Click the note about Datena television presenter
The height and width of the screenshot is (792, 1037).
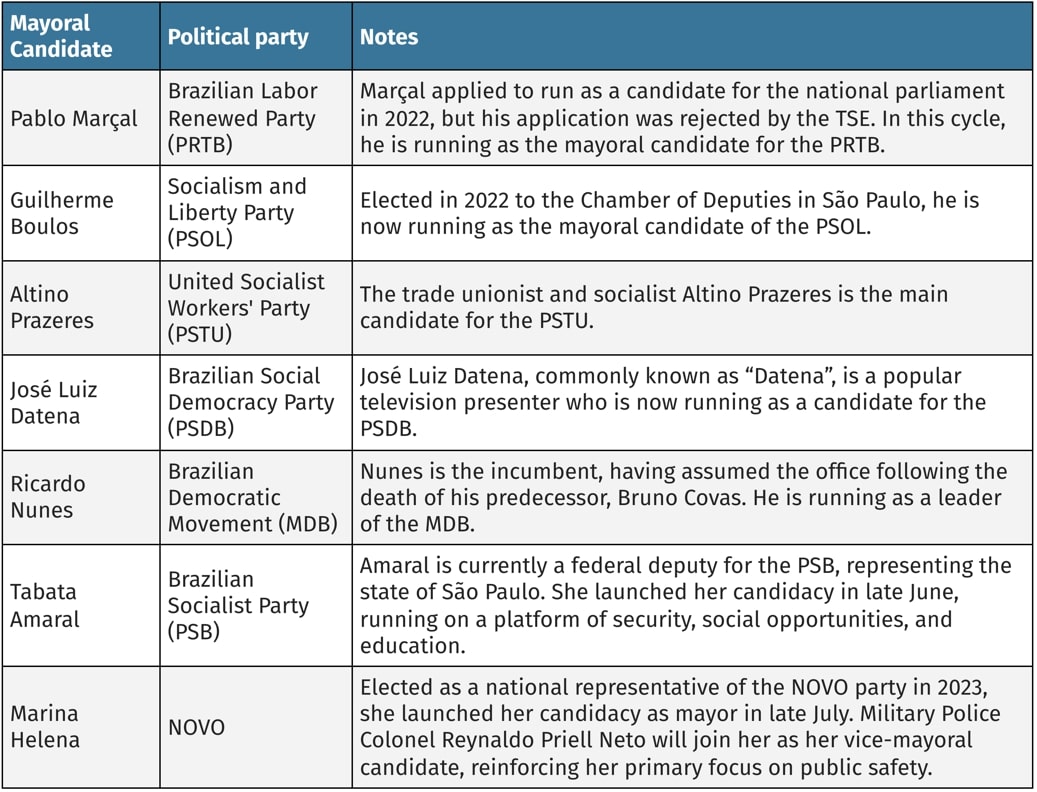click(x=692, y=403)
